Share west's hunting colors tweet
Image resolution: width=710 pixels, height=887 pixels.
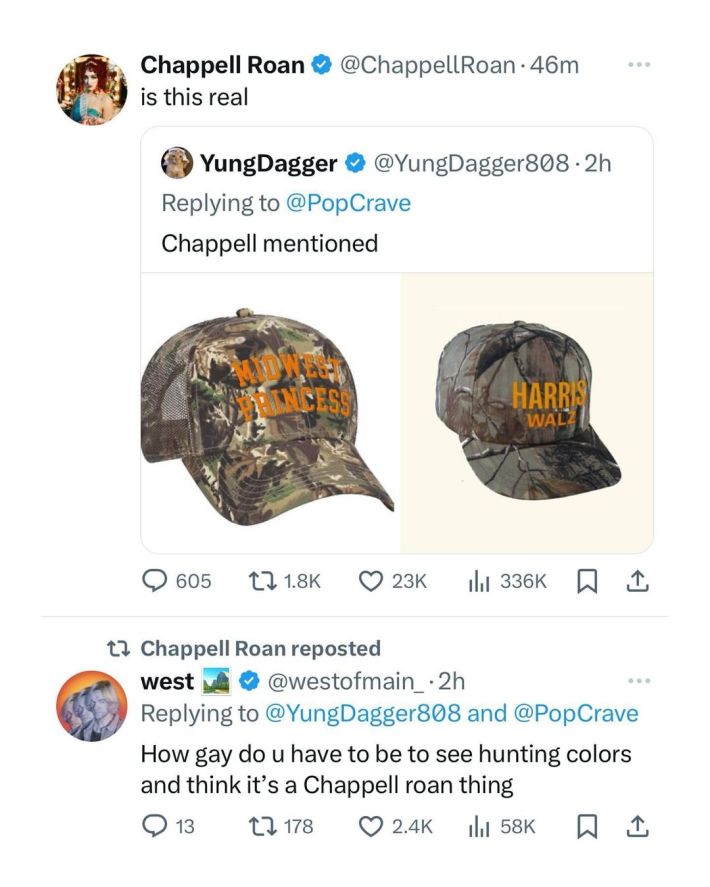click(637, 826)
